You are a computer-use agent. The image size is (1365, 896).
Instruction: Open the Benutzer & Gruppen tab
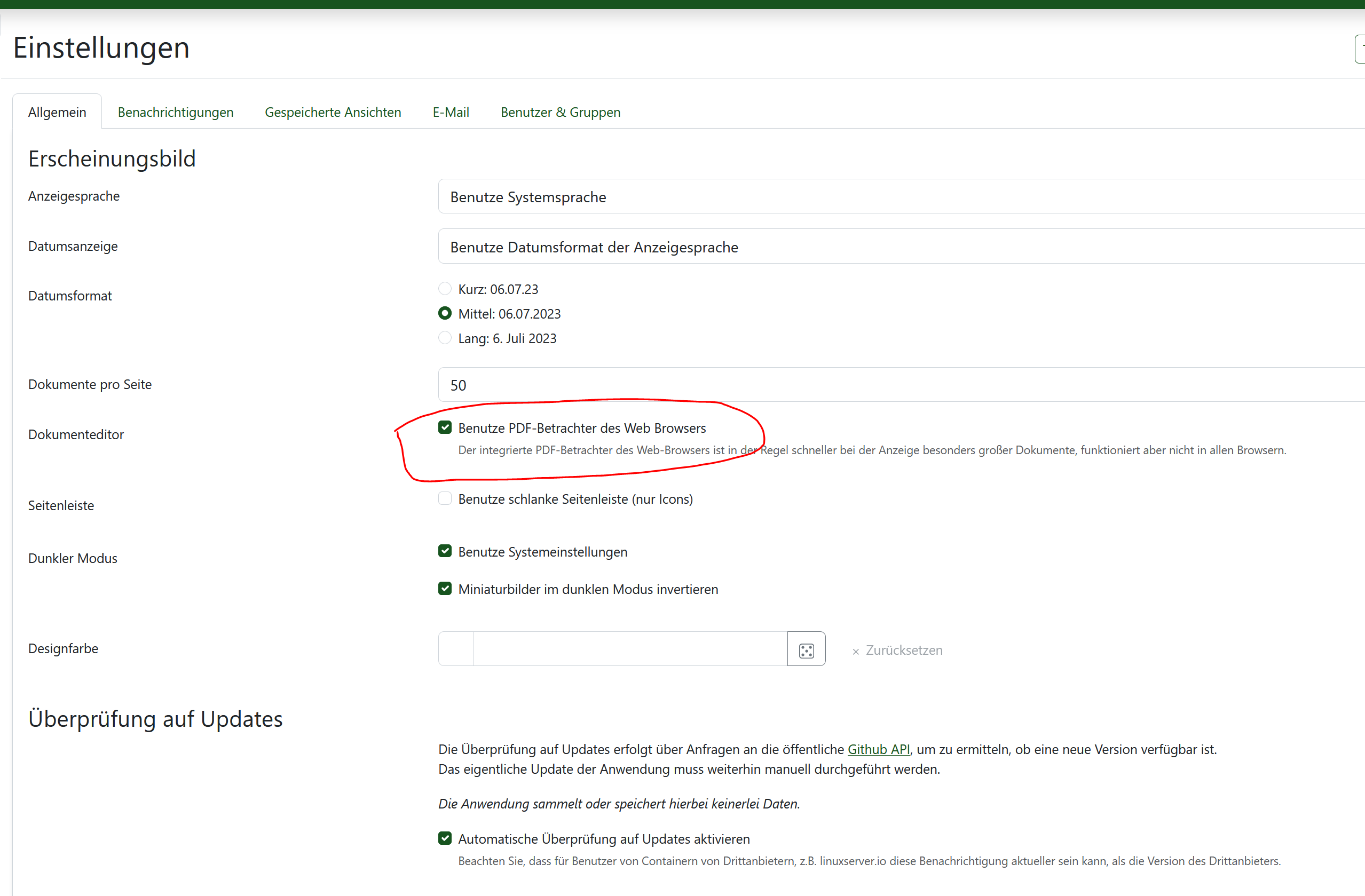point(560,112)
